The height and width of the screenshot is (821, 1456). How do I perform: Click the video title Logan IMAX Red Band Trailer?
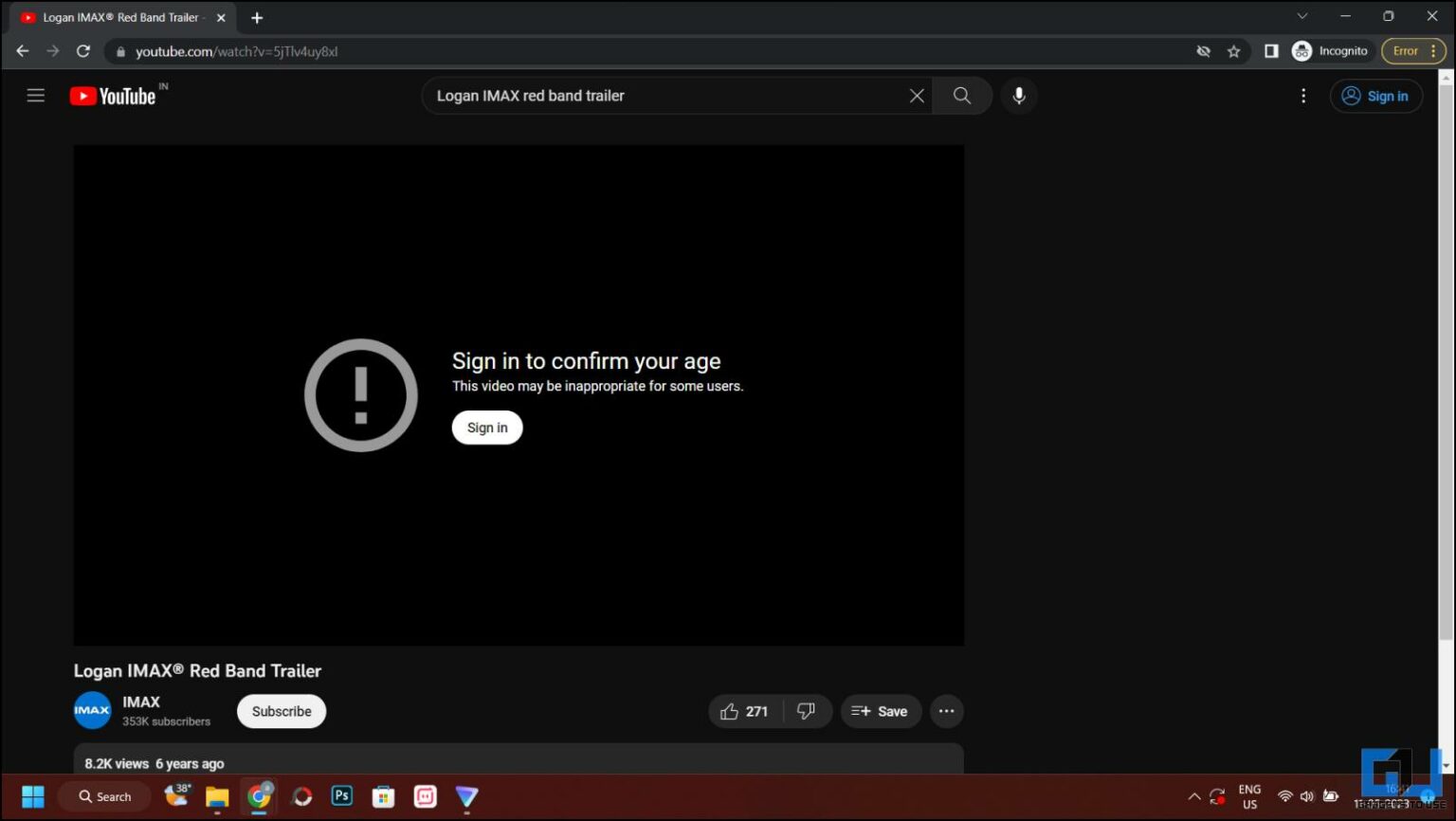point(197,671)
